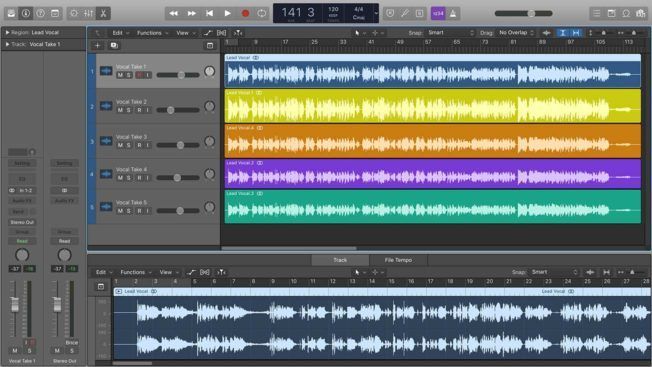Switch to the Track editor tab

(340, 260)
